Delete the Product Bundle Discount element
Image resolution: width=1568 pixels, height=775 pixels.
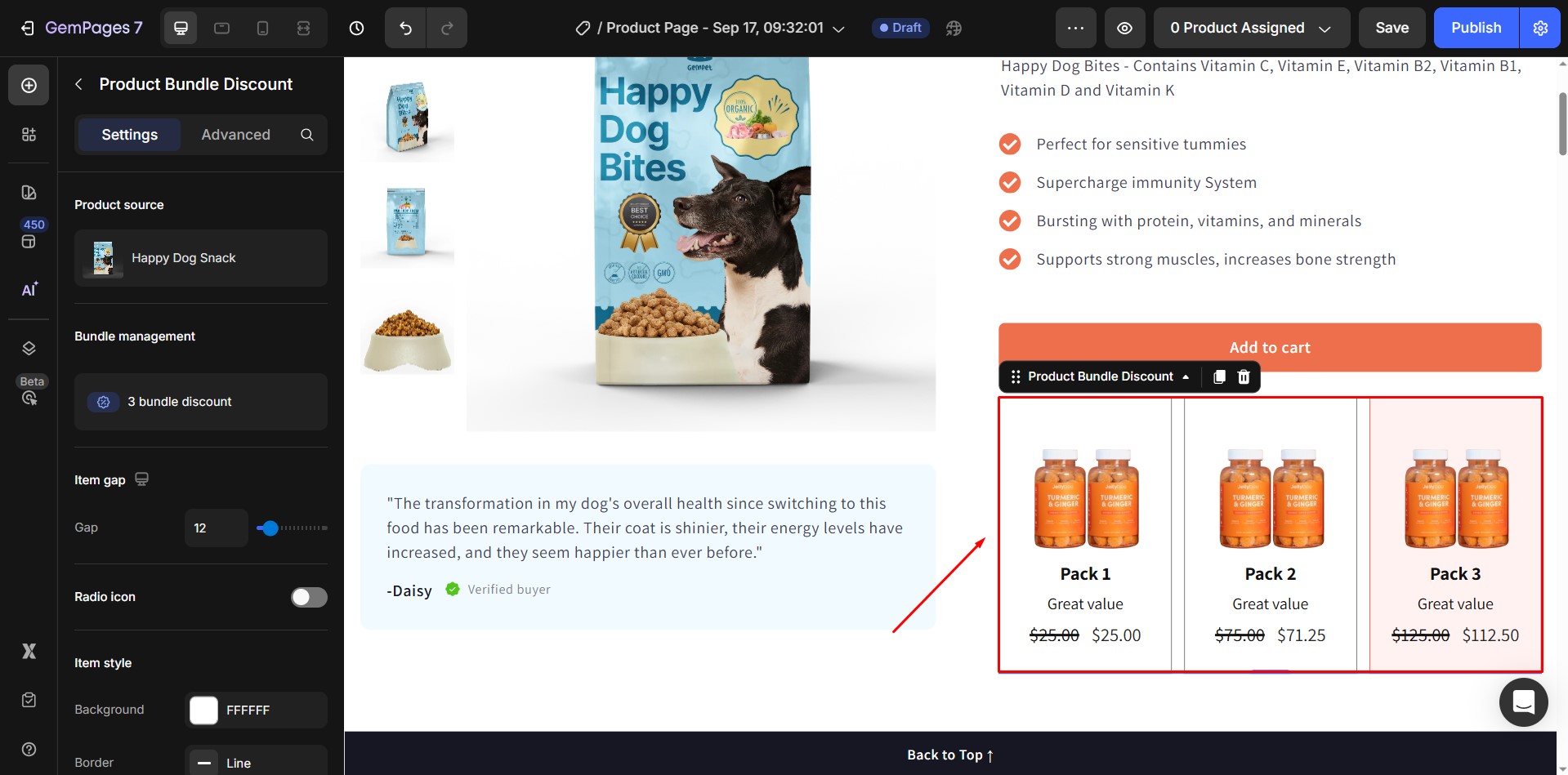pyautogui.click(x=1244, y=376)
